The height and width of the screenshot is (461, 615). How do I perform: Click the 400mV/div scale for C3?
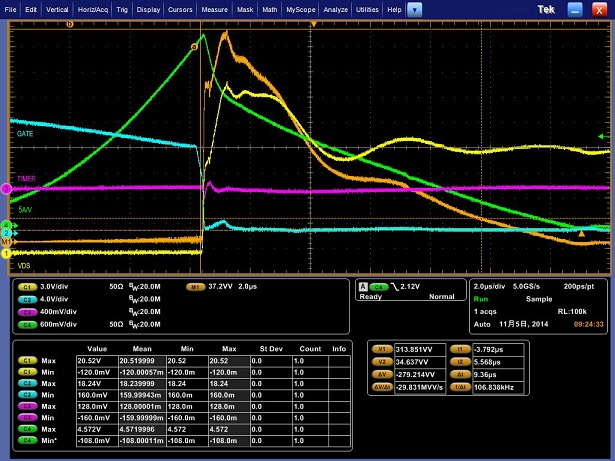click(58, 312)
